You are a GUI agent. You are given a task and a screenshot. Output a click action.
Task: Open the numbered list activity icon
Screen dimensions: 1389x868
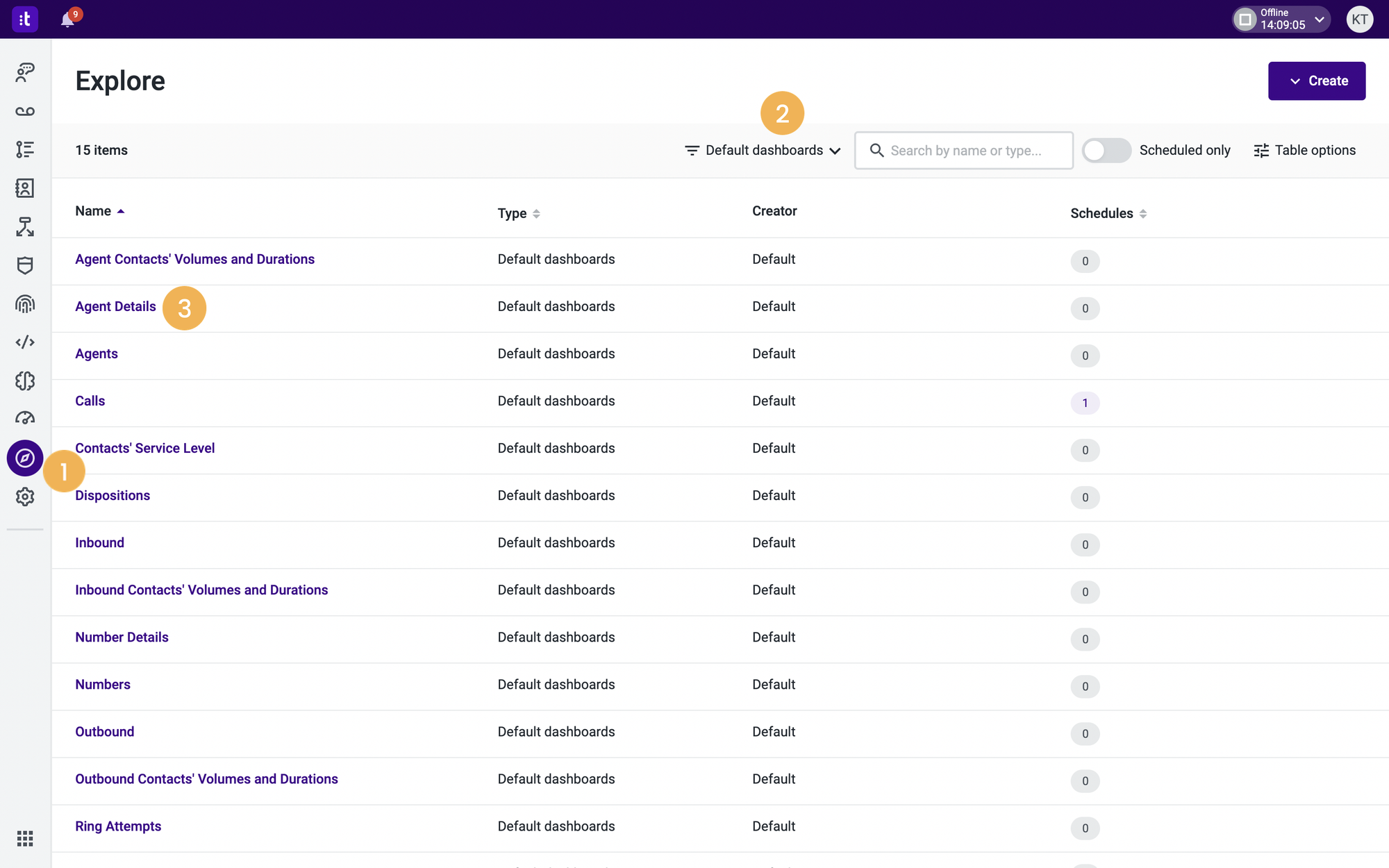pyautogui.click(x=25, y=149)
